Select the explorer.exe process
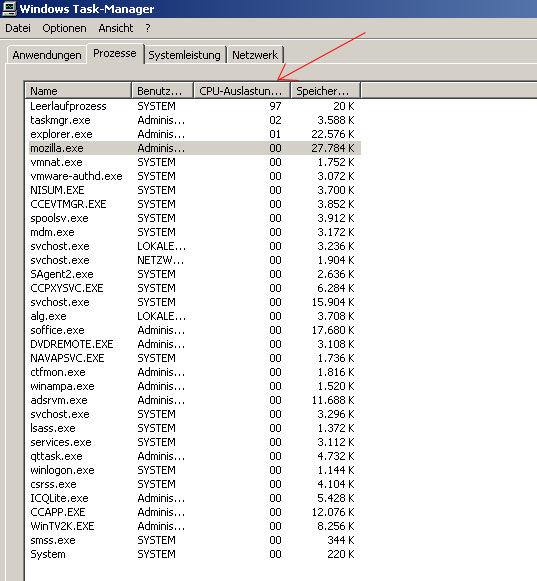 194,134
